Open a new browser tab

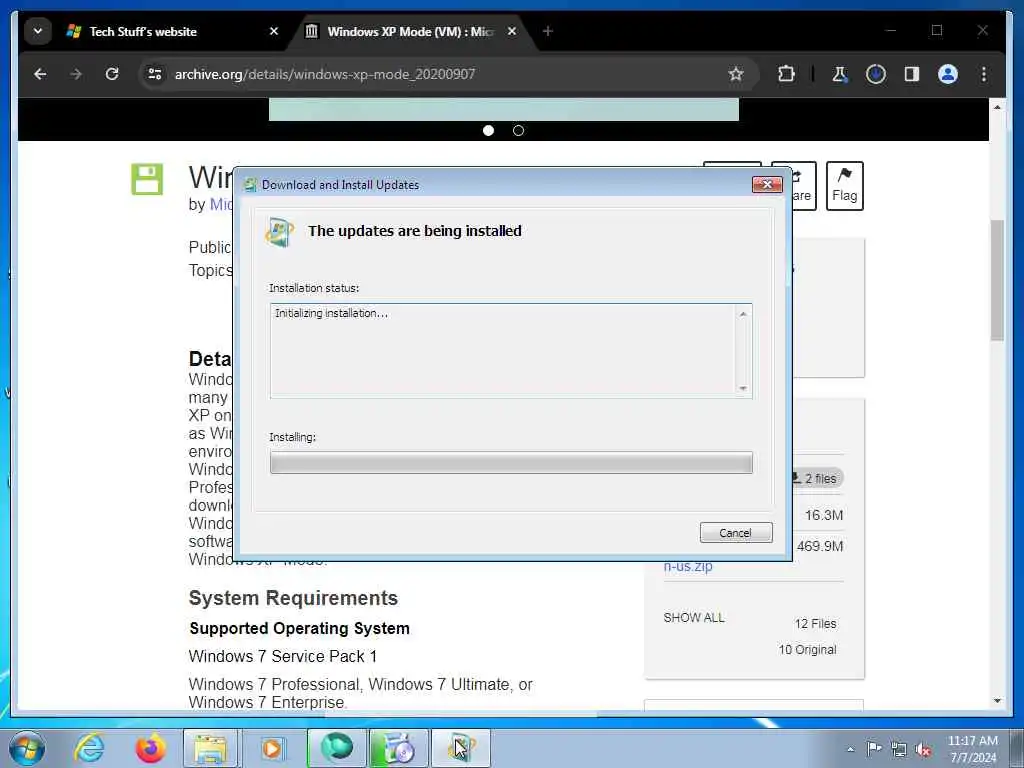click(x=548, y=31)
